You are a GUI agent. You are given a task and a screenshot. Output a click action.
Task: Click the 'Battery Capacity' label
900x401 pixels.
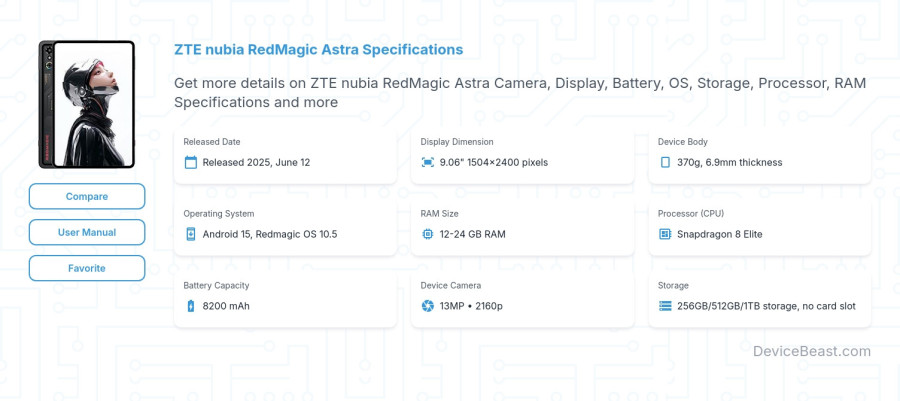(216, 285)
